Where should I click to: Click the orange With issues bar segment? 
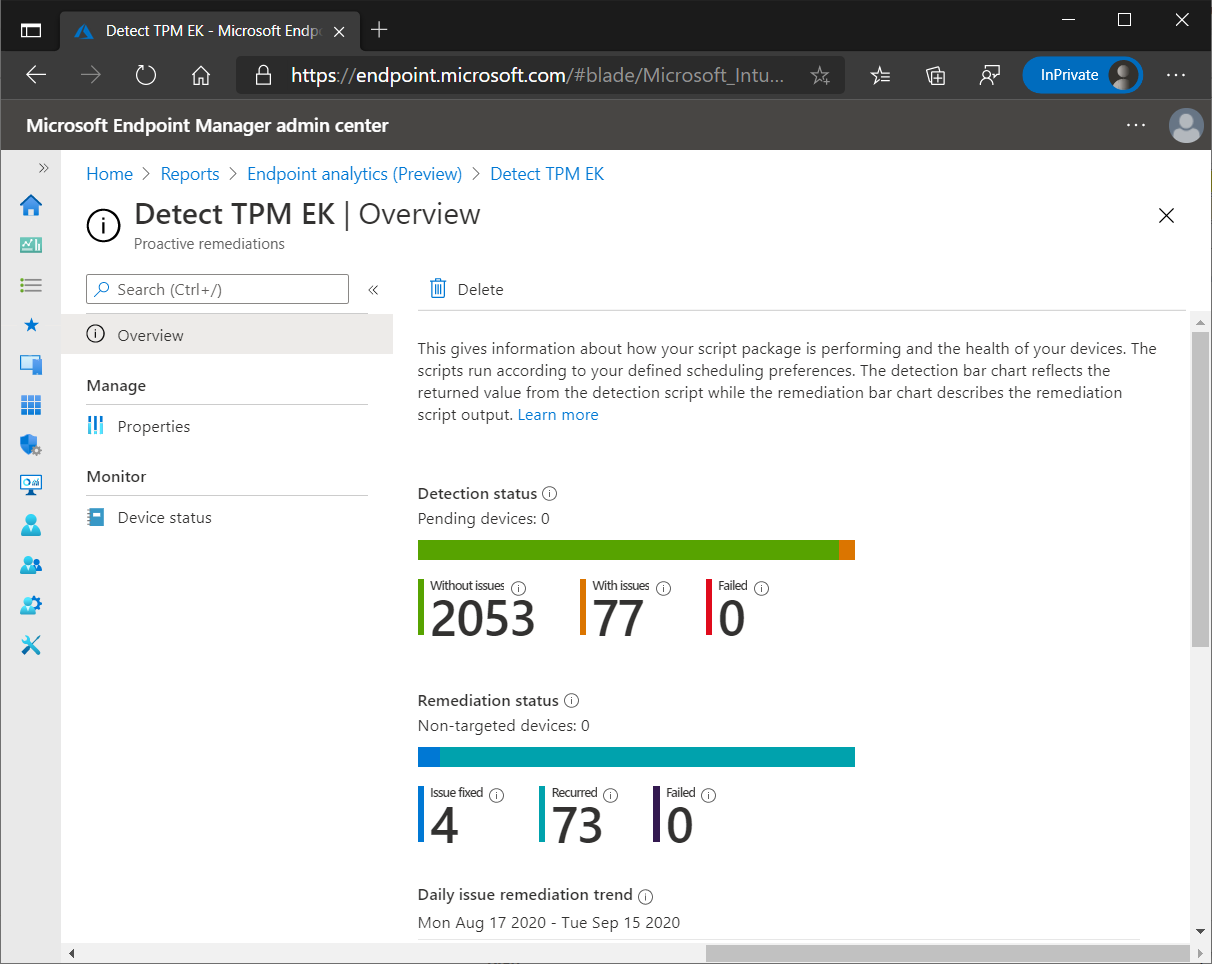click(x=847, y=550)
